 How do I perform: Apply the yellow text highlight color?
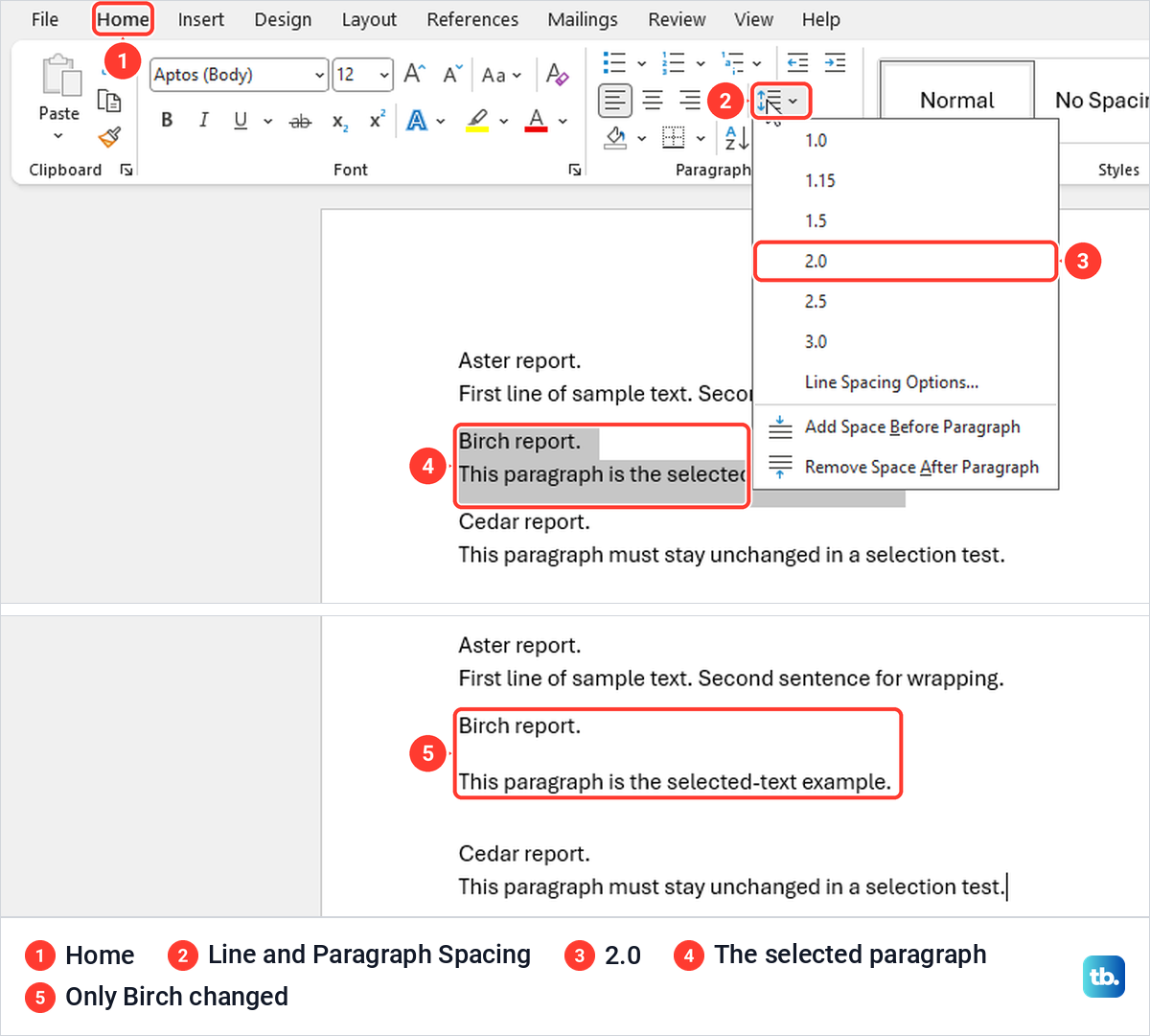477,120
